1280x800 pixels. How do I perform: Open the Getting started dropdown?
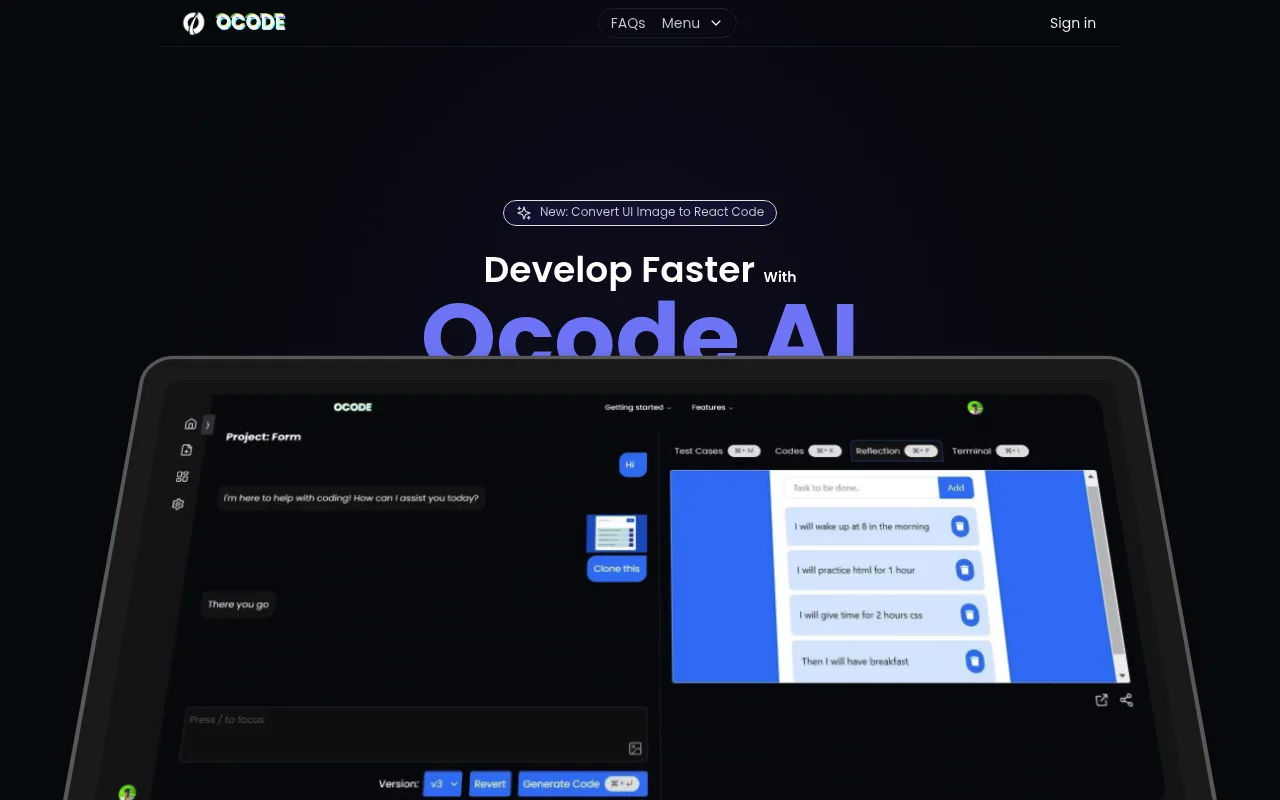pos(638,407)
